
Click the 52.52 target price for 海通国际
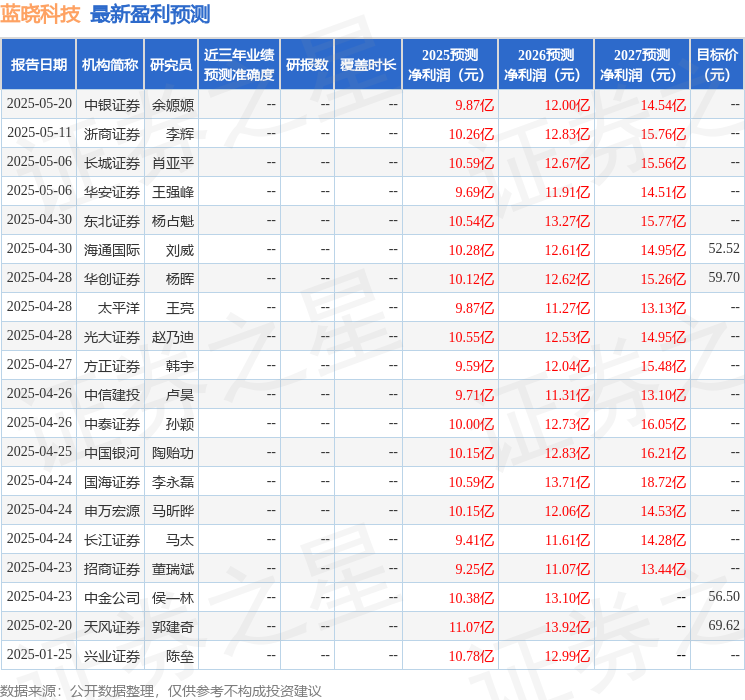723,248
